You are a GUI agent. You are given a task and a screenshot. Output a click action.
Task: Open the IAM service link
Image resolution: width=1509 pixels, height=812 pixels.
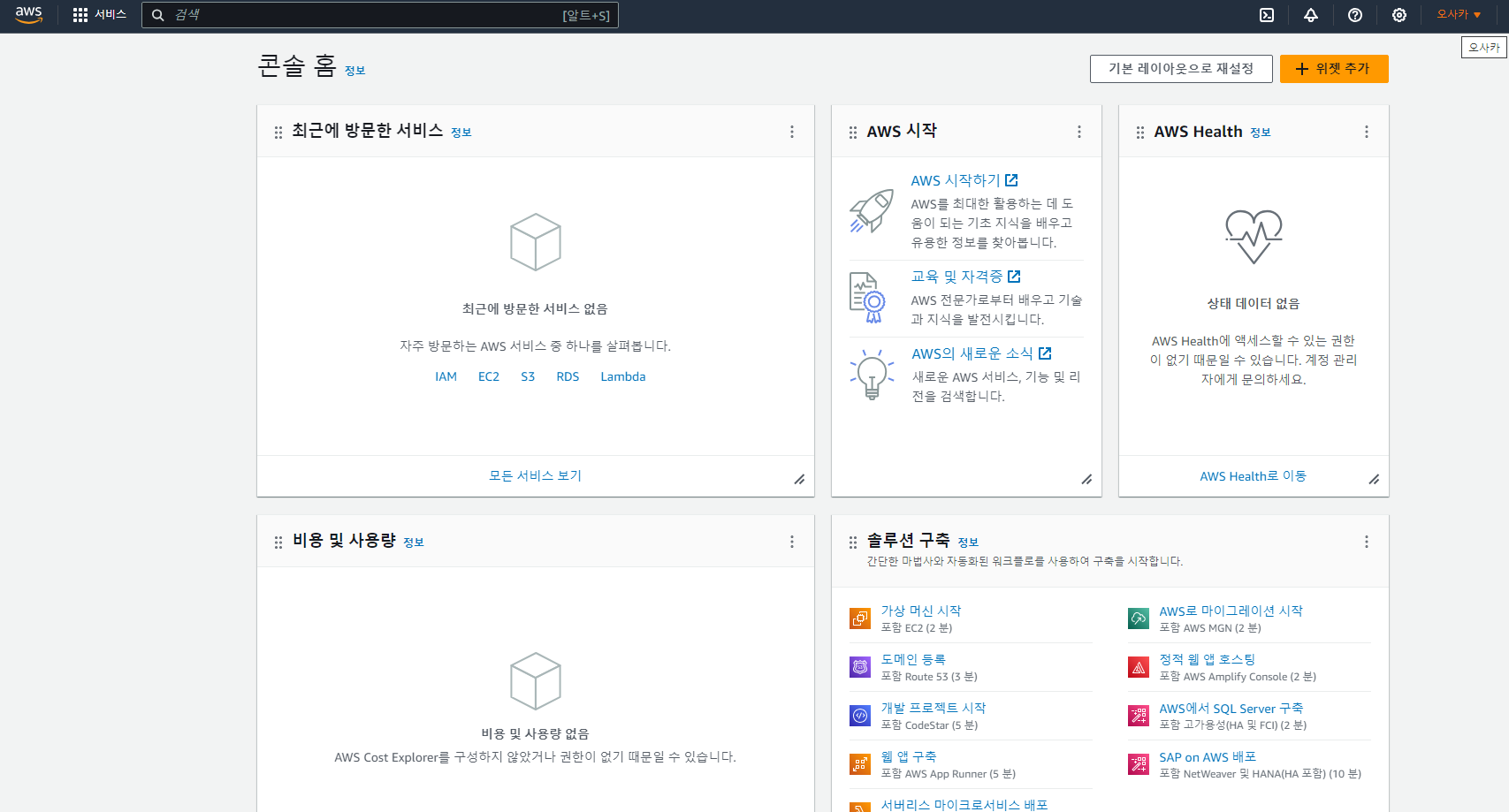tap(446, 376)
